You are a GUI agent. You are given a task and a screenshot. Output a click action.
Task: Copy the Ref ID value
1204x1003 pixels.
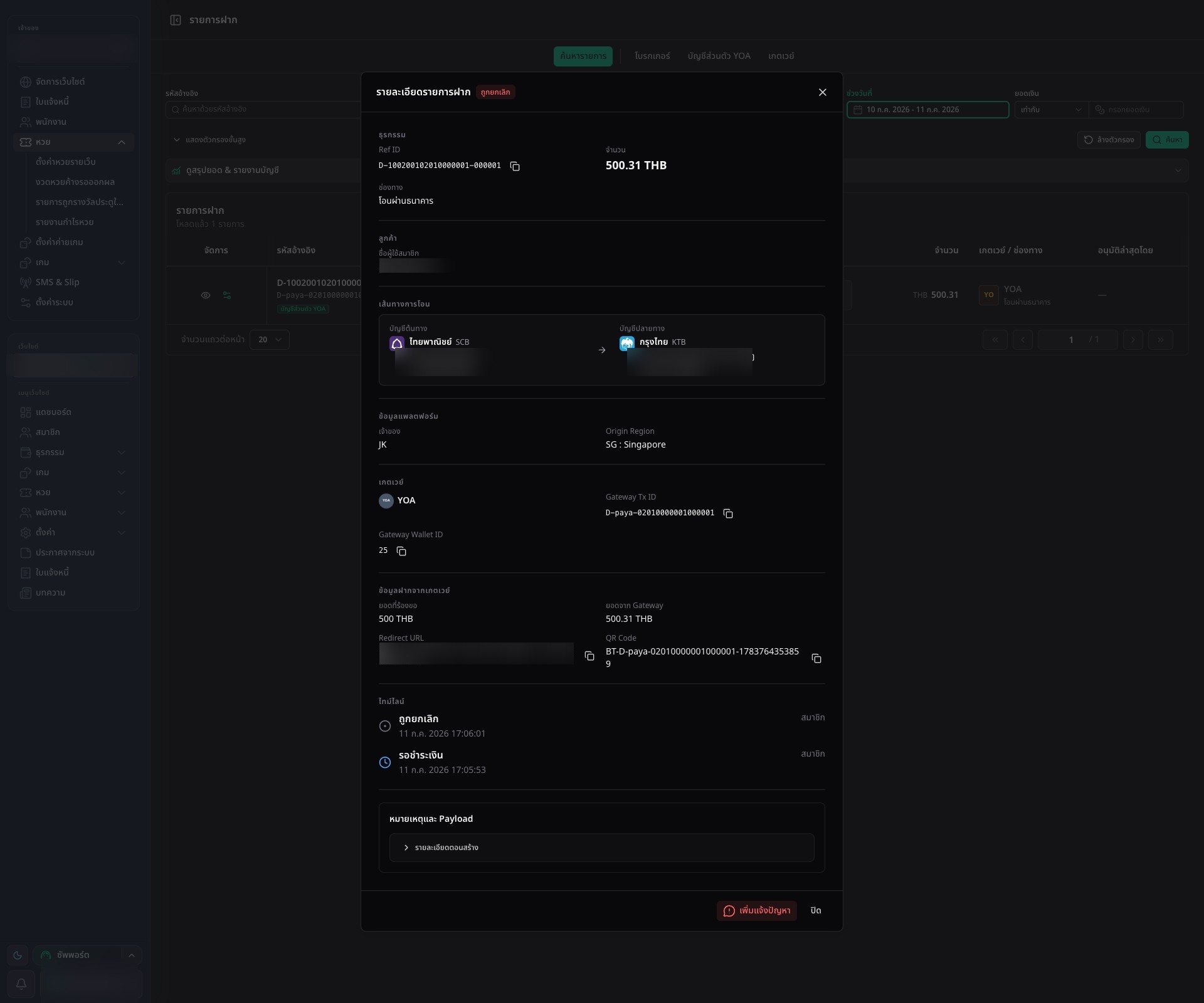515,166
